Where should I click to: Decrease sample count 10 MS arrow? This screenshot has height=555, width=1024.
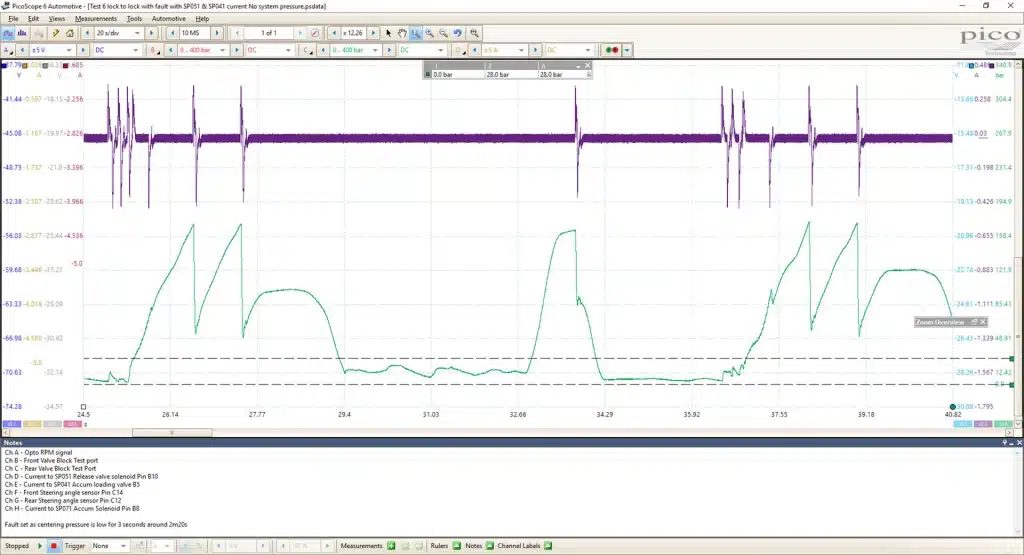click(172, 33)
